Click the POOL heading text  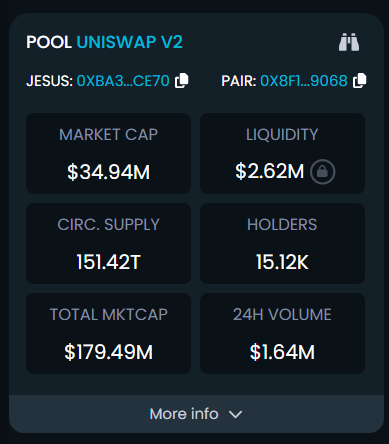49,42
